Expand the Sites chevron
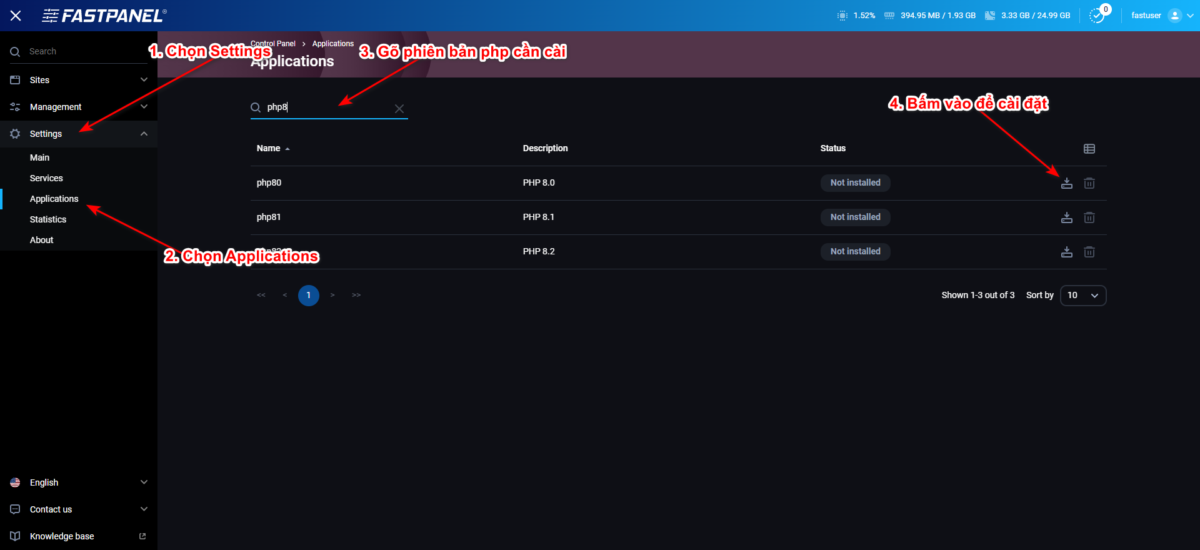Image resolution: width=1200 pixels, height=550 pixels. [144, 80]
